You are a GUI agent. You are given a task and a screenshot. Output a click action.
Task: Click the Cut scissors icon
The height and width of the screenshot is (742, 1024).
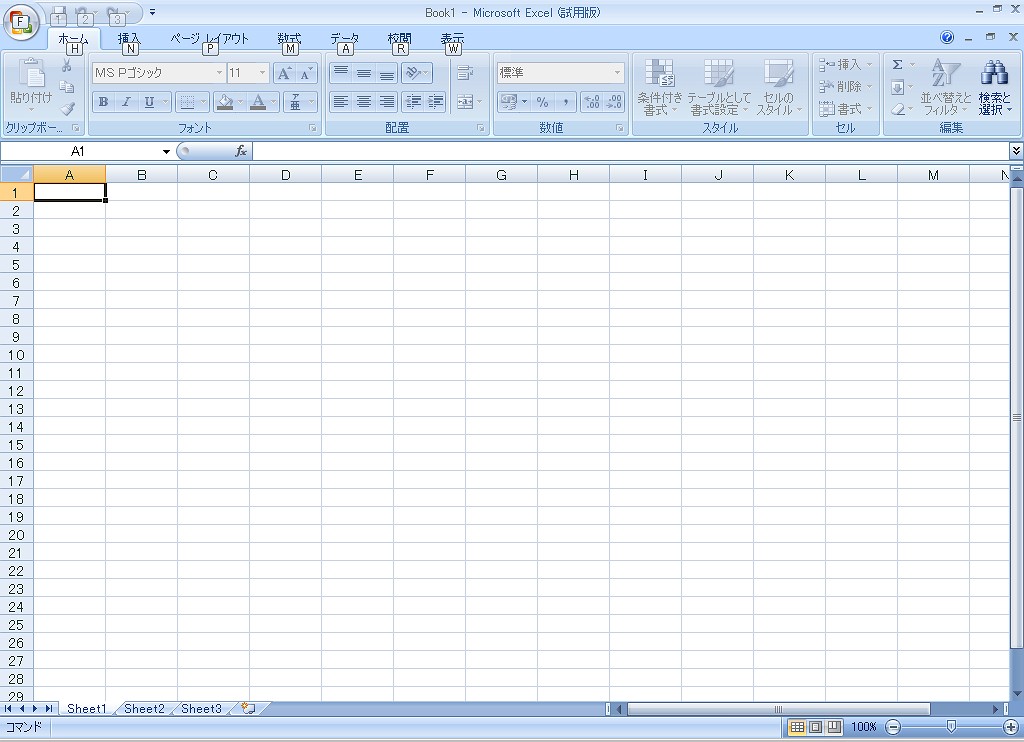click(67, 65)
